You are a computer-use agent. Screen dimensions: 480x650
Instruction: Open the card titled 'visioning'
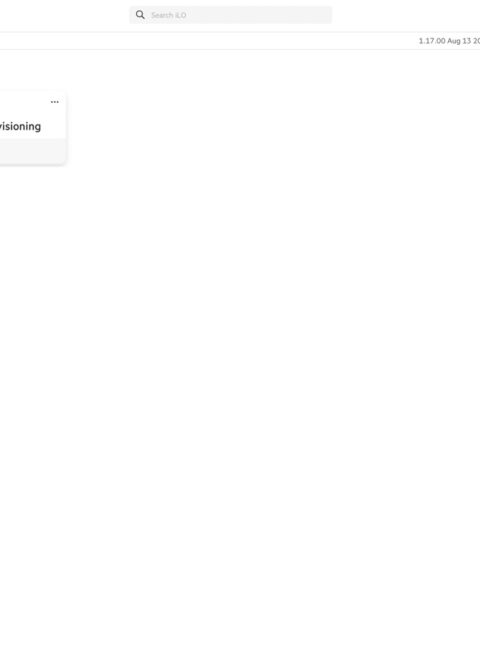click(x=20, y=126)
